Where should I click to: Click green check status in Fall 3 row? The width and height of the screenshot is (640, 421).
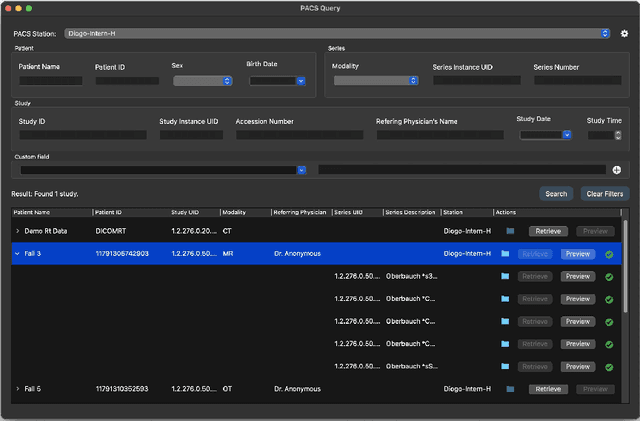pos(609,254)
